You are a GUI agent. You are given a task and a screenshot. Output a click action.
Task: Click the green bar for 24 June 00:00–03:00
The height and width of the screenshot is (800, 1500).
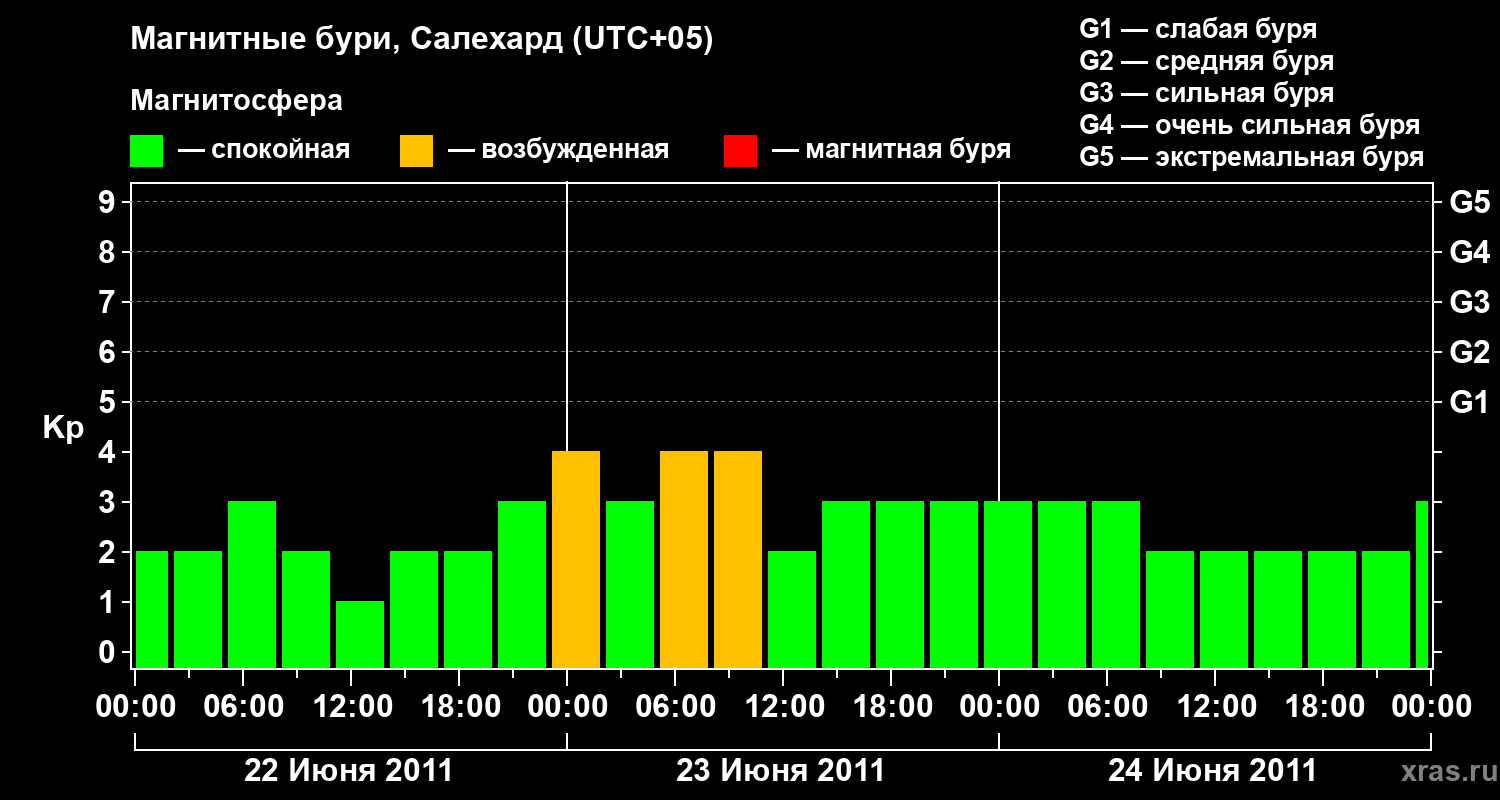tap(1008, 584)
